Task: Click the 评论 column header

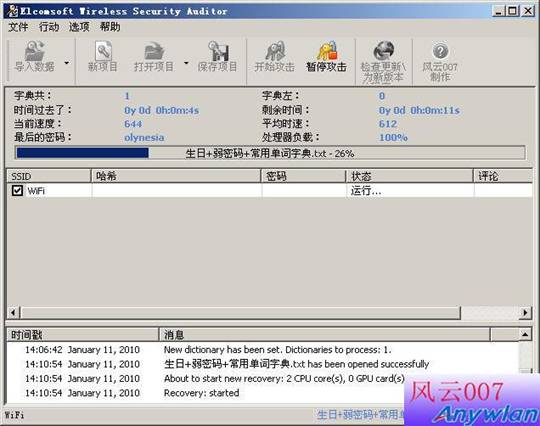Action: [x=503, y=176]
